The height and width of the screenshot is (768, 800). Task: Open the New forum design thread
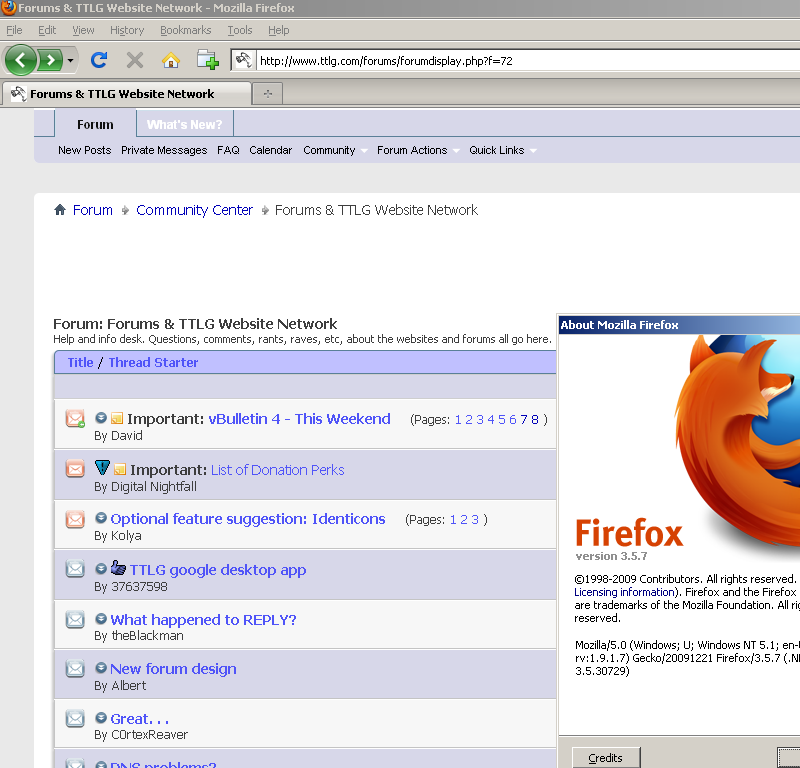click(173, 668)
